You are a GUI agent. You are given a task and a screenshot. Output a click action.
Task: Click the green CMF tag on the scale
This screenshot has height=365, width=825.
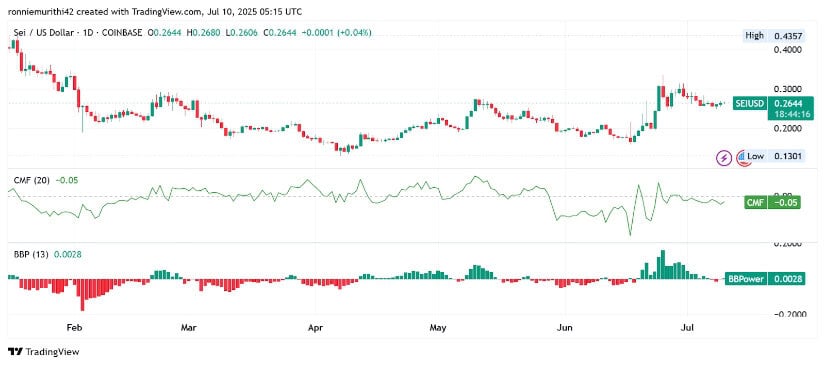[x=756, y=202]
